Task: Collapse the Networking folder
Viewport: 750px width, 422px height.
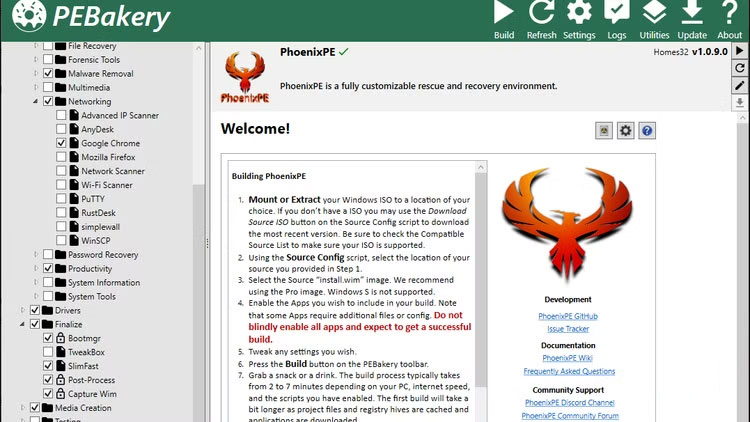Action: (x=36, y=101)
